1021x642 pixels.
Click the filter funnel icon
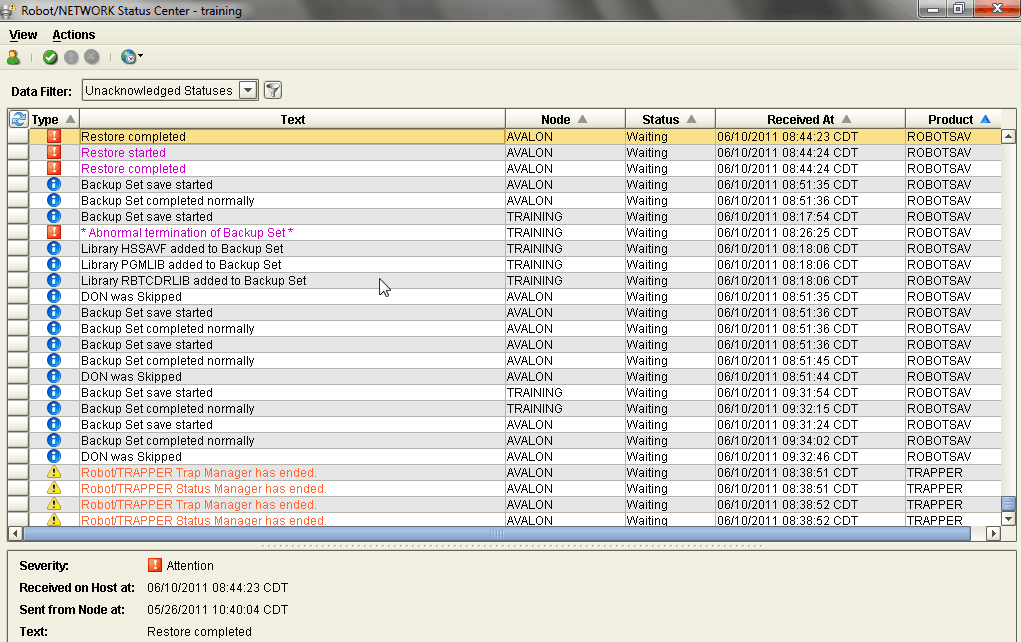(x=273, y=90)
